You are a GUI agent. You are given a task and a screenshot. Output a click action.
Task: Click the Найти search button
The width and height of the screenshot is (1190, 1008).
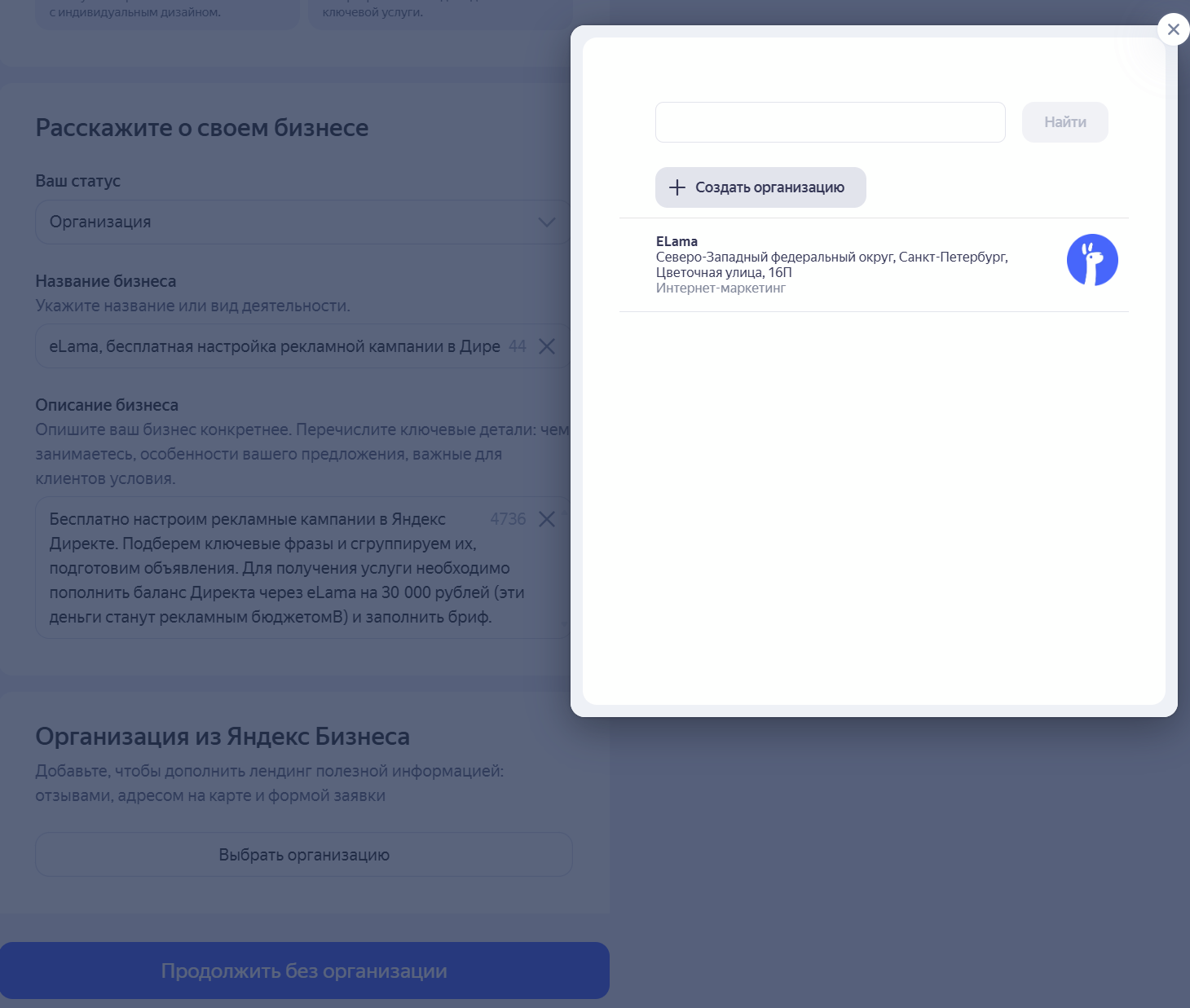[1064, 122]
